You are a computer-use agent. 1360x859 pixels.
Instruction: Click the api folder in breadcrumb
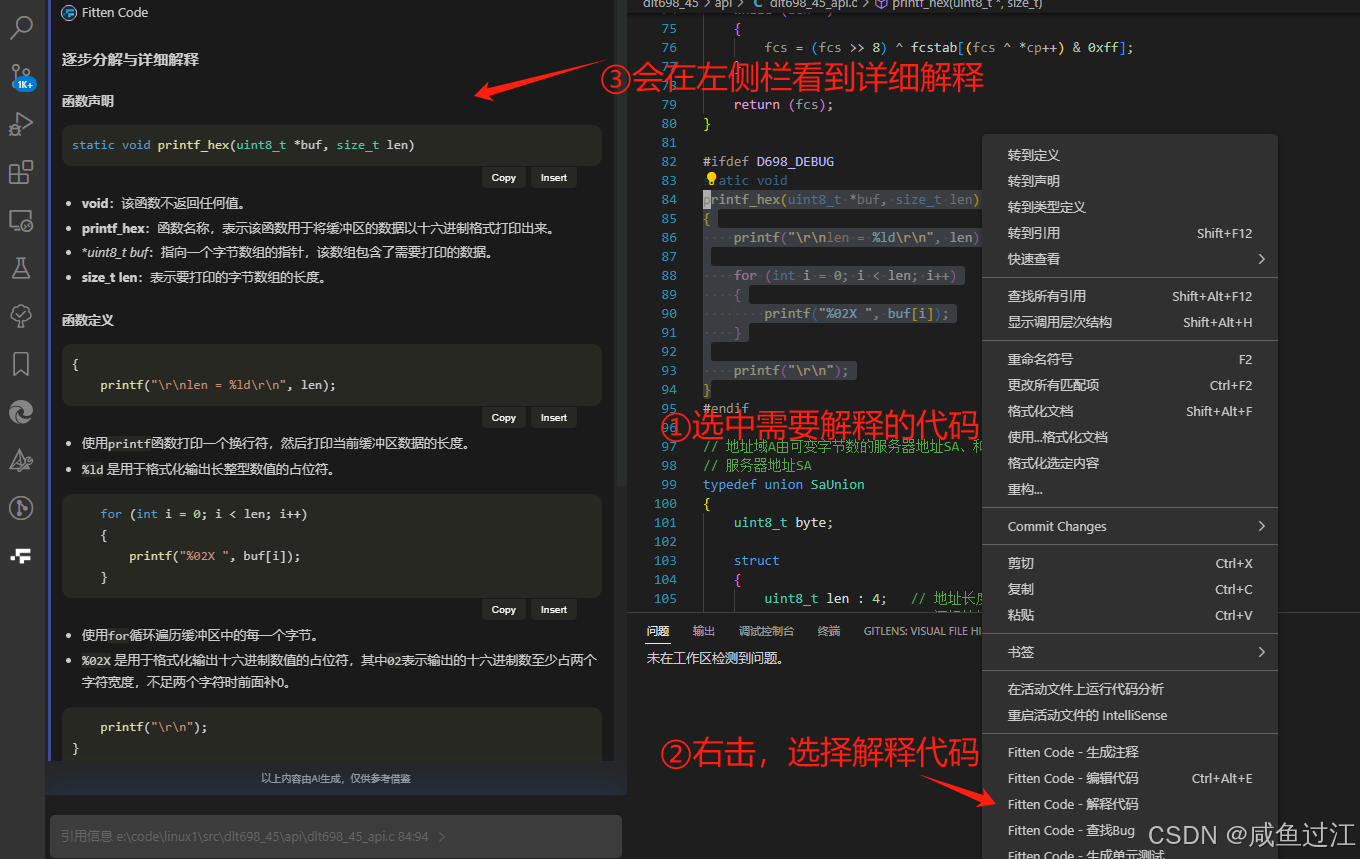(723, 4)
